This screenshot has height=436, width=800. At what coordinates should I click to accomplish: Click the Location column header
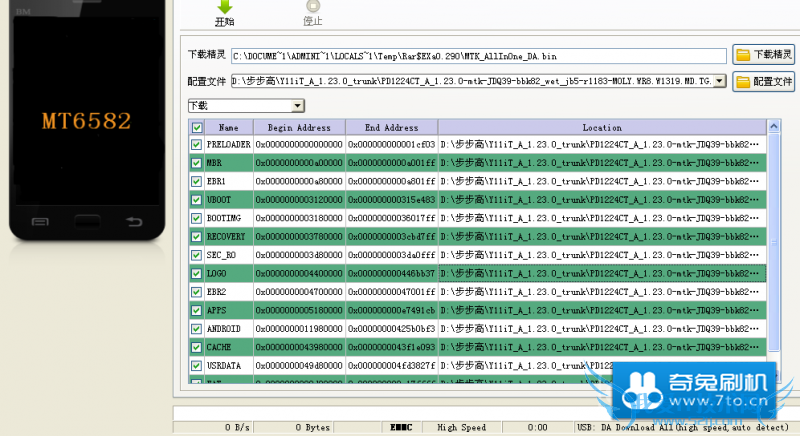tap(601, 128)
